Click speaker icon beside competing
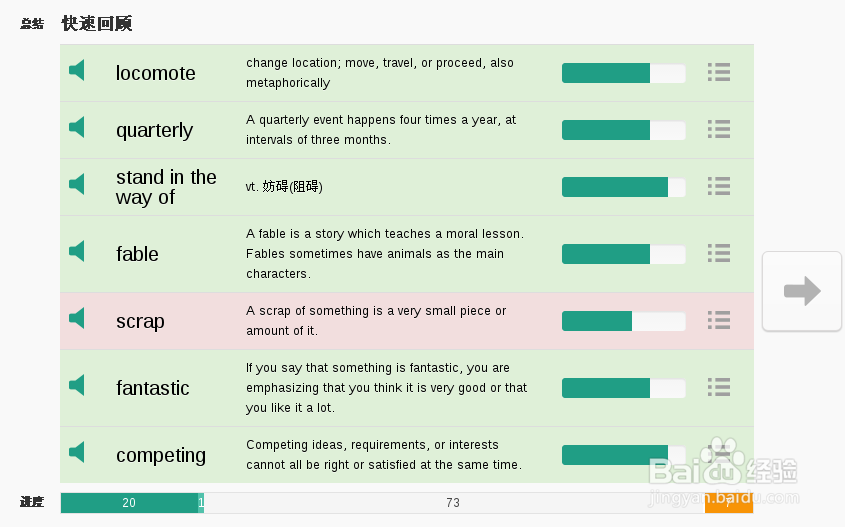Viewport: 845px width, 527px height. [x=77, y=452]
